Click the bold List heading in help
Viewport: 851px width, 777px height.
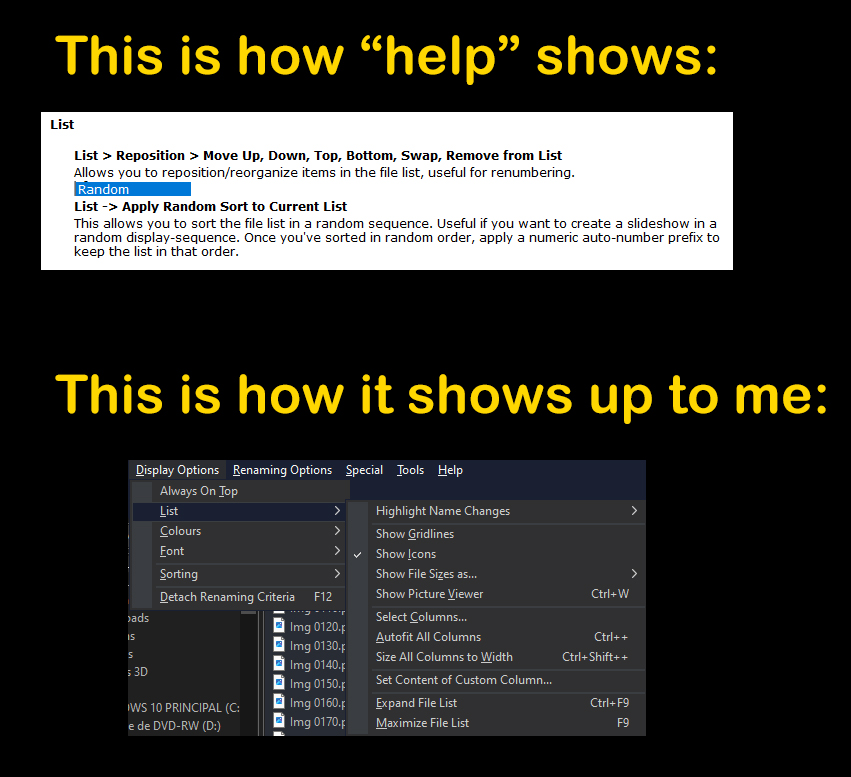click(62, 125)
